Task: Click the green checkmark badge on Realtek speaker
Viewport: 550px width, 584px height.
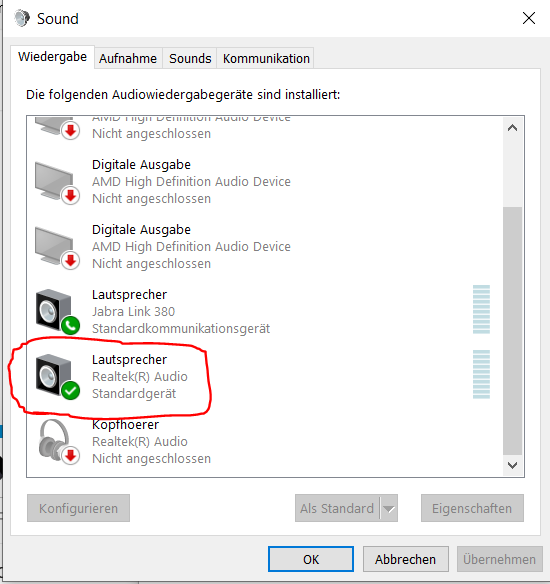Action: [x=70, y=391]
